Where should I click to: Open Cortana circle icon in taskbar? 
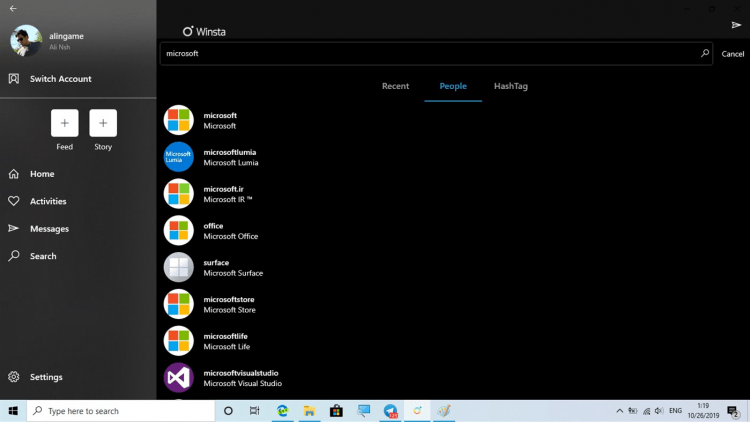pos(228,411)
